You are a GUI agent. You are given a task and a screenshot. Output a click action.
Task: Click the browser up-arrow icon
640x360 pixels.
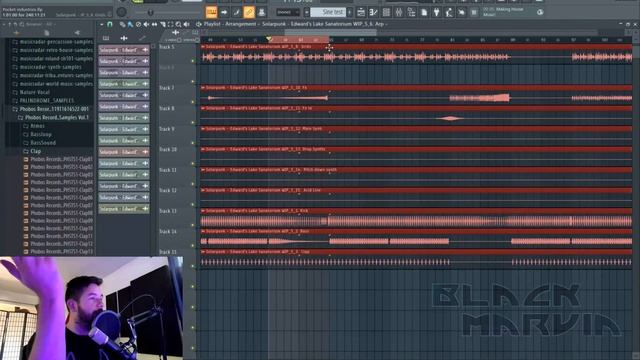[10, 24]
